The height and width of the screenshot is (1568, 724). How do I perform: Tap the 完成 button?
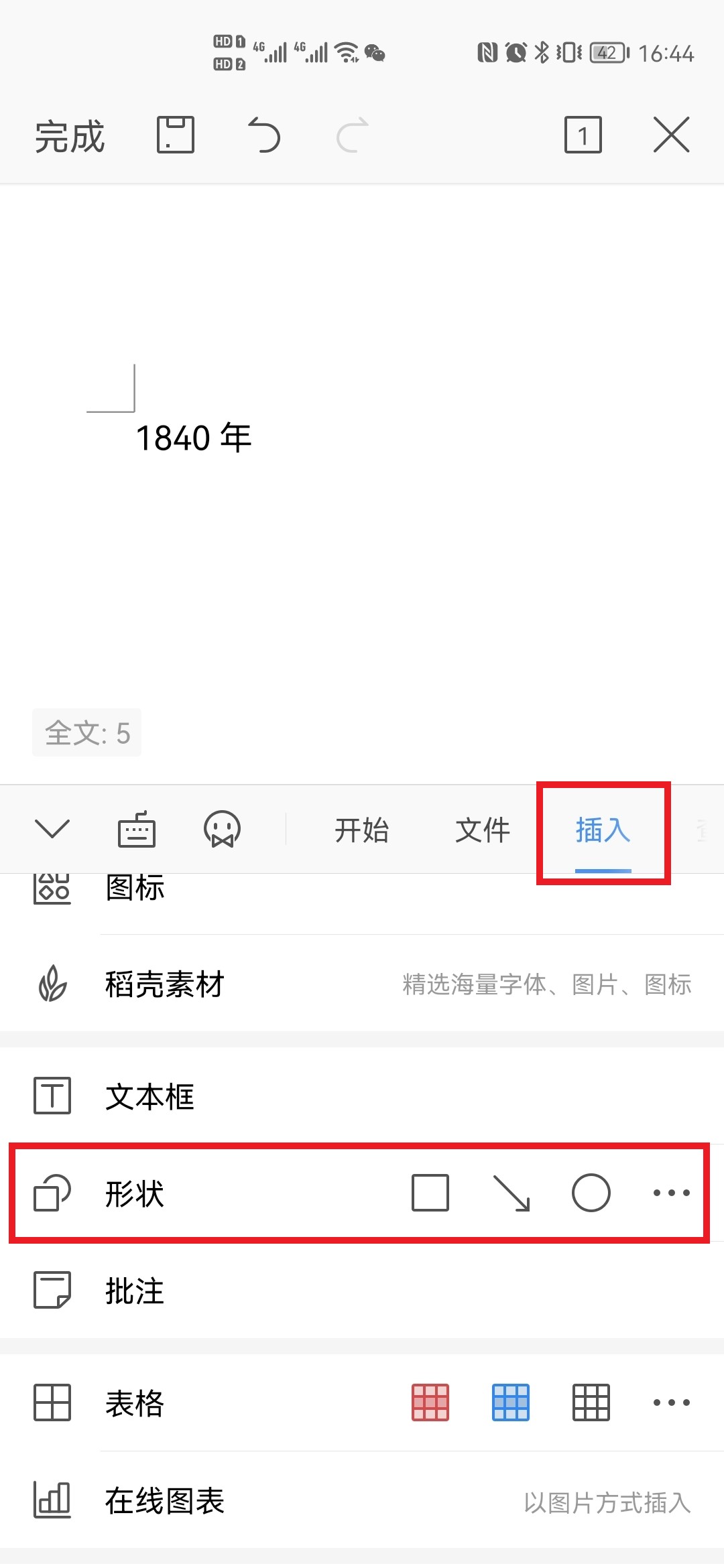70,136
